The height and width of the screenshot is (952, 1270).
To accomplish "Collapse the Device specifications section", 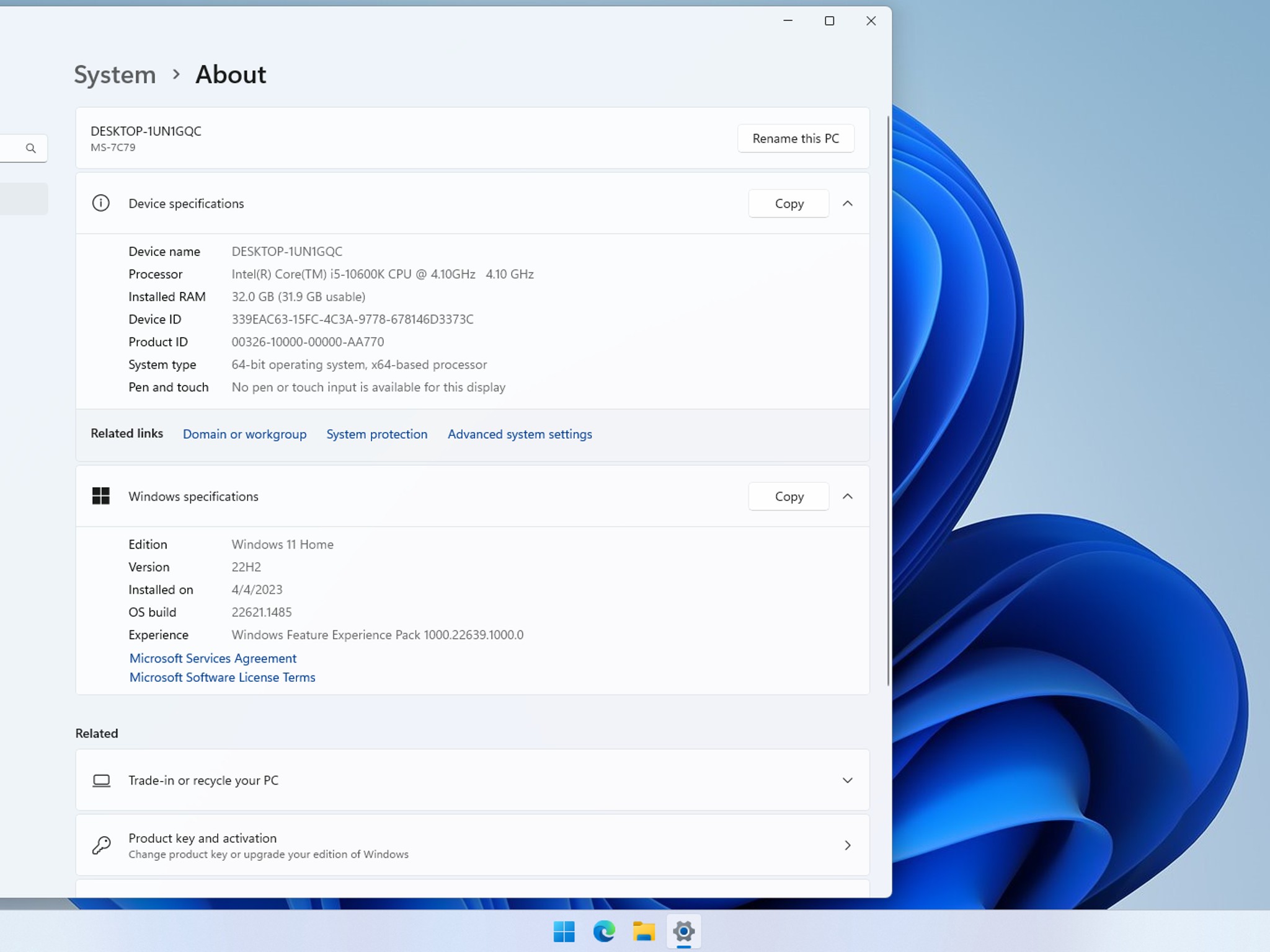I will (848, 203).
